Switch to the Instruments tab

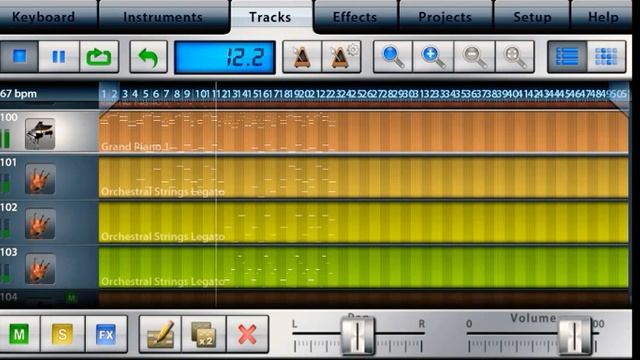[163, 17]
